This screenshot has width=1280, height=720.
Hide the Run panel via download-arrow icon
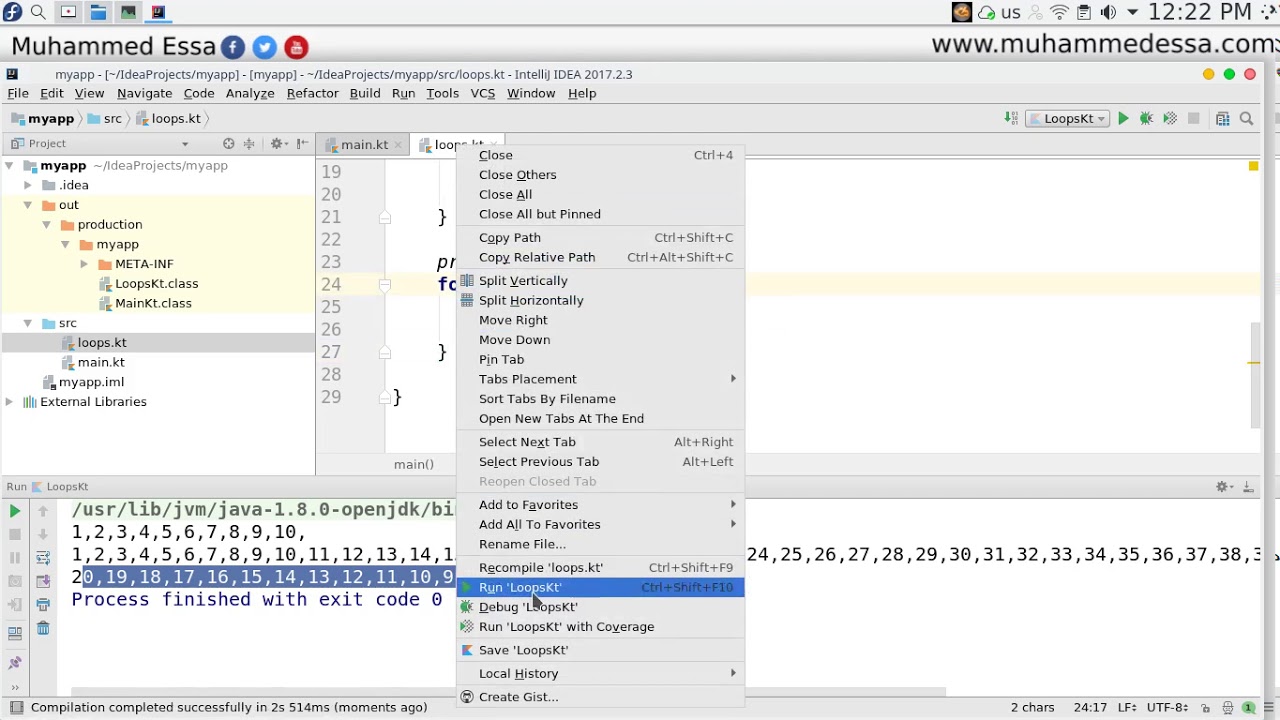(x=1248, y=487)
